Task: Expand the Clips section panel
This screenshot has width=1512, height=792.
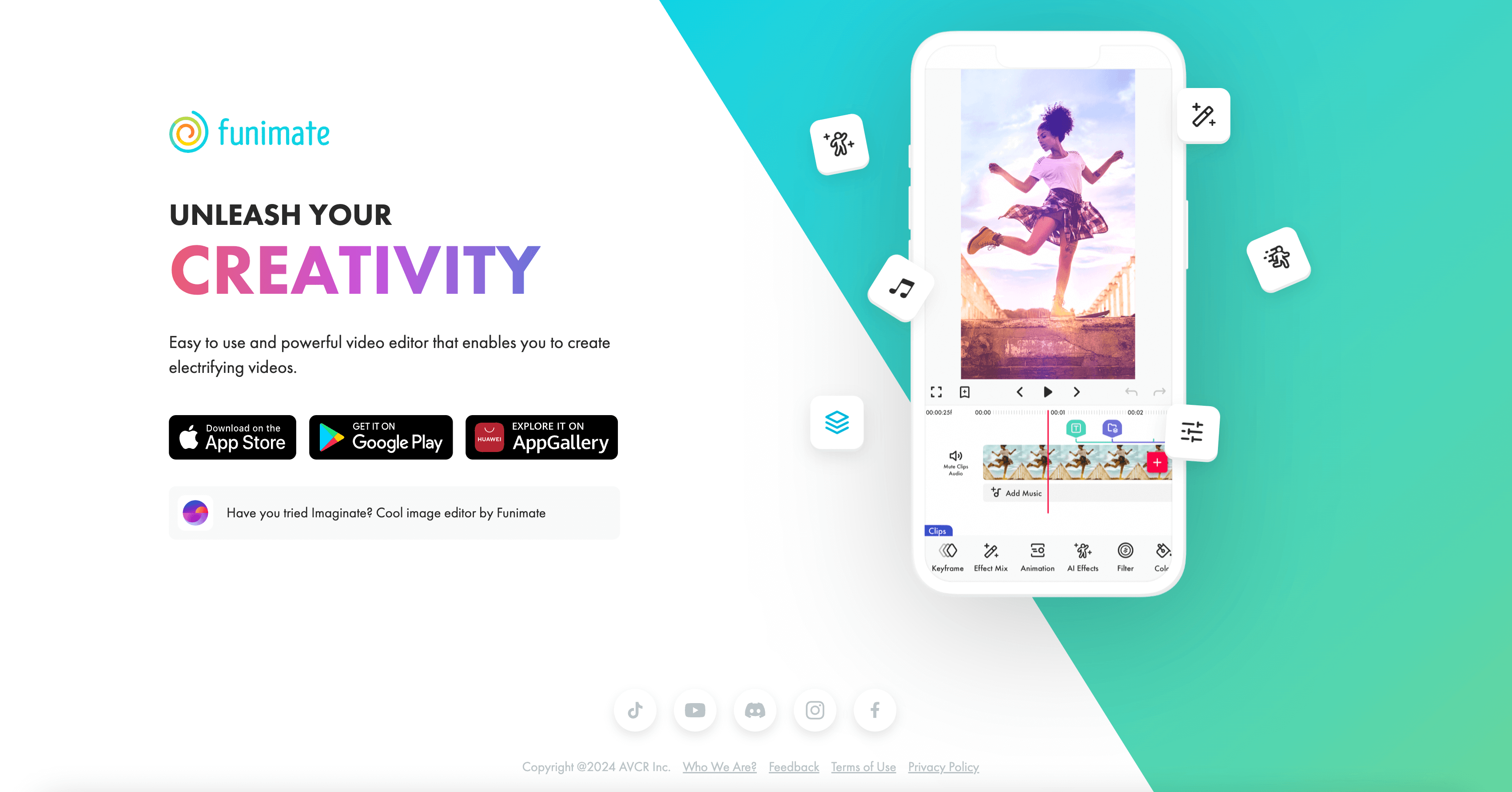Action: [x=936, y=530]
